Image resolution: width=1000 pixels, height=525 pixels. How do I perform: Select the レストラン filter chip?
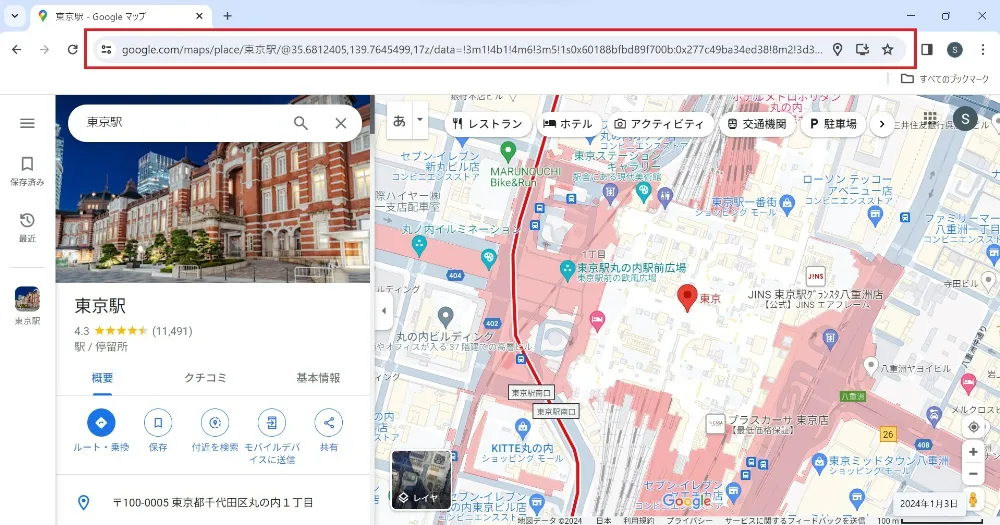(487, 124)
